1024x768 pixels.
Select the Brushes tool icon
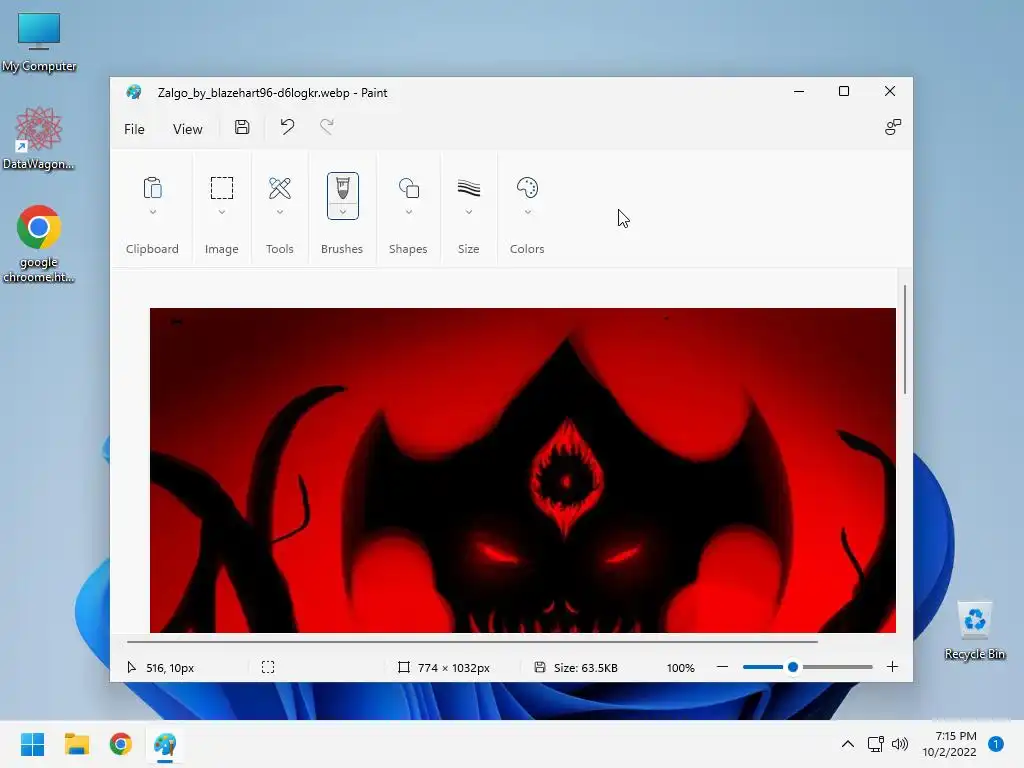click(343, 188)
